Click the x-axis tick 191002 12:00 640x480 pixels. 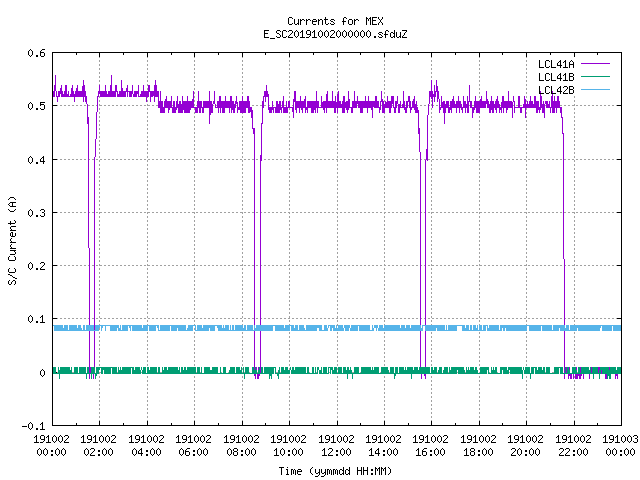[336, 445]
